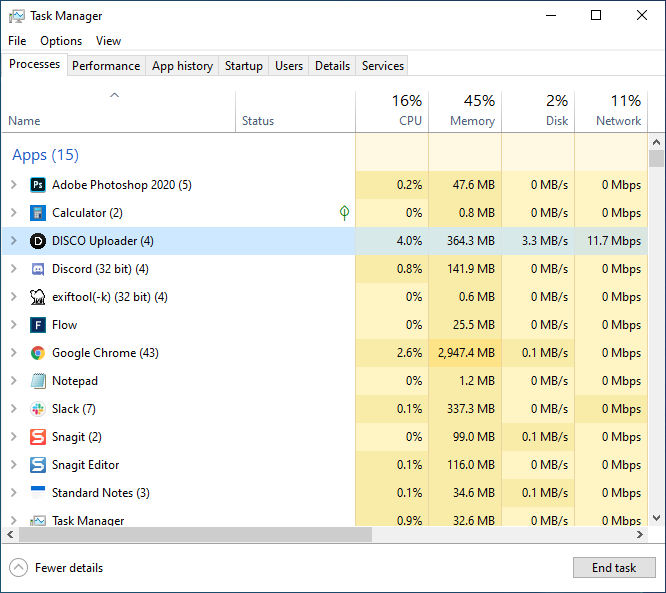Screen dimensions: 666x593
Task: Click the End task button
Action: [614, 568]
